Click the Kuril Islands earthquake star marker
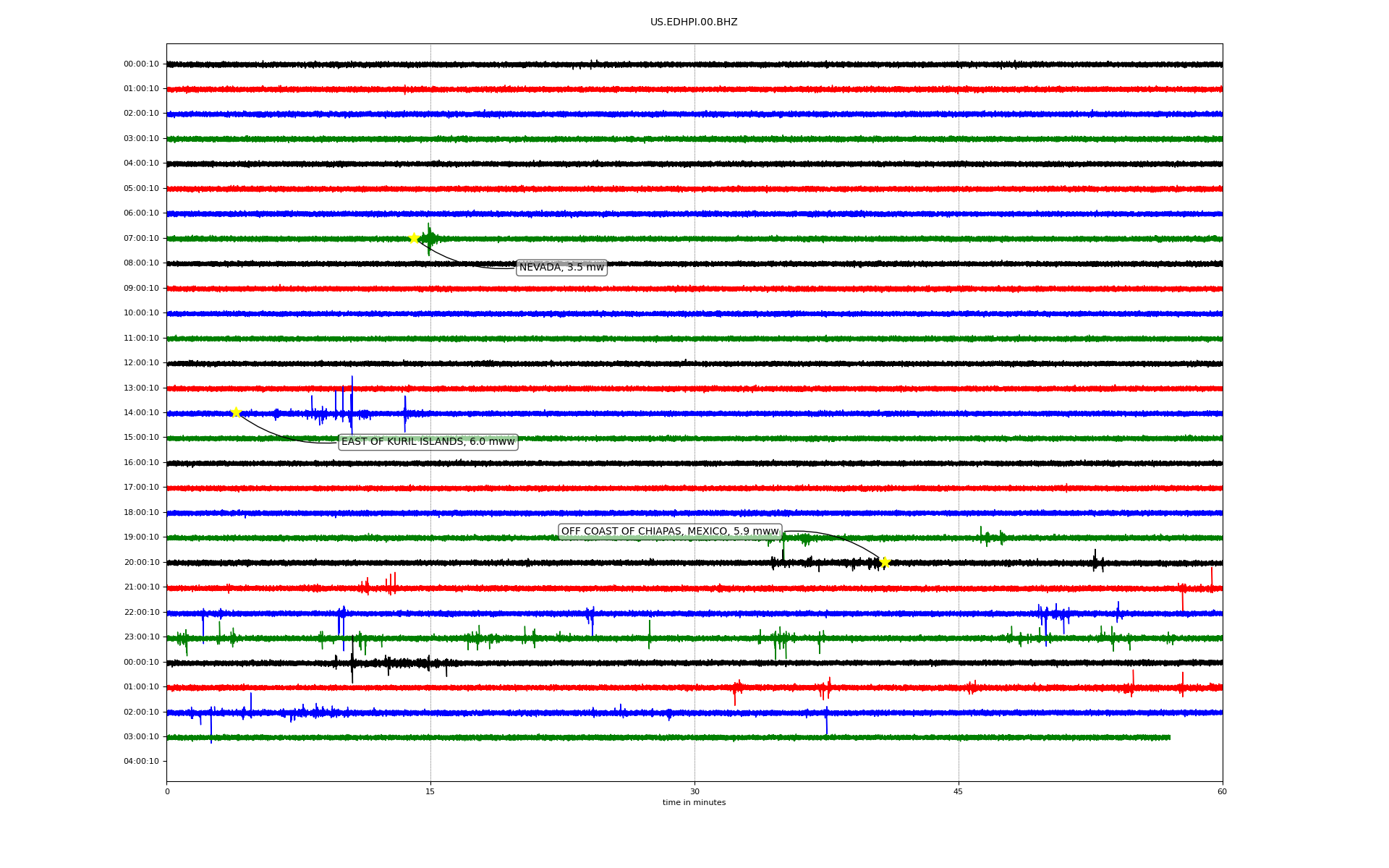The height and width of the screenshot is (868, 1389). [x=236, y=412]
